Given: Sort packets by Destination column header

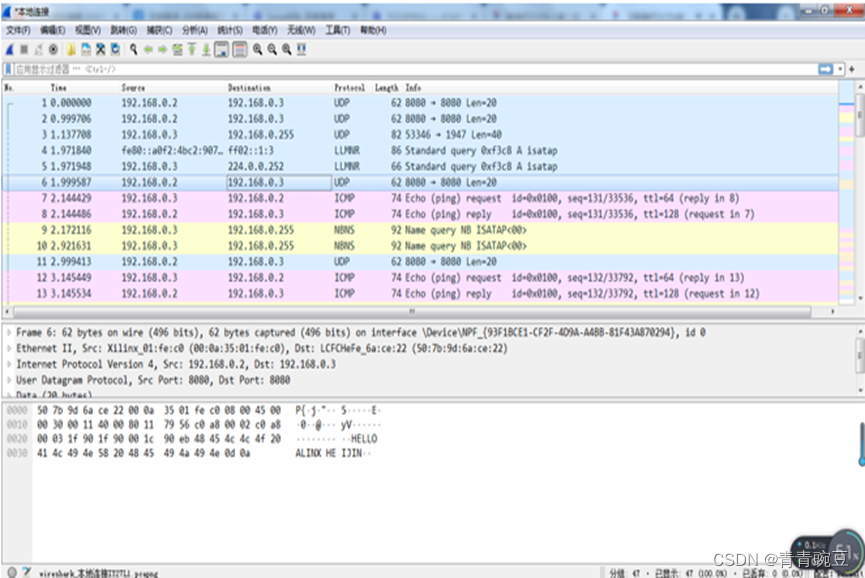Looking at the screenshot, I should 249,88.
